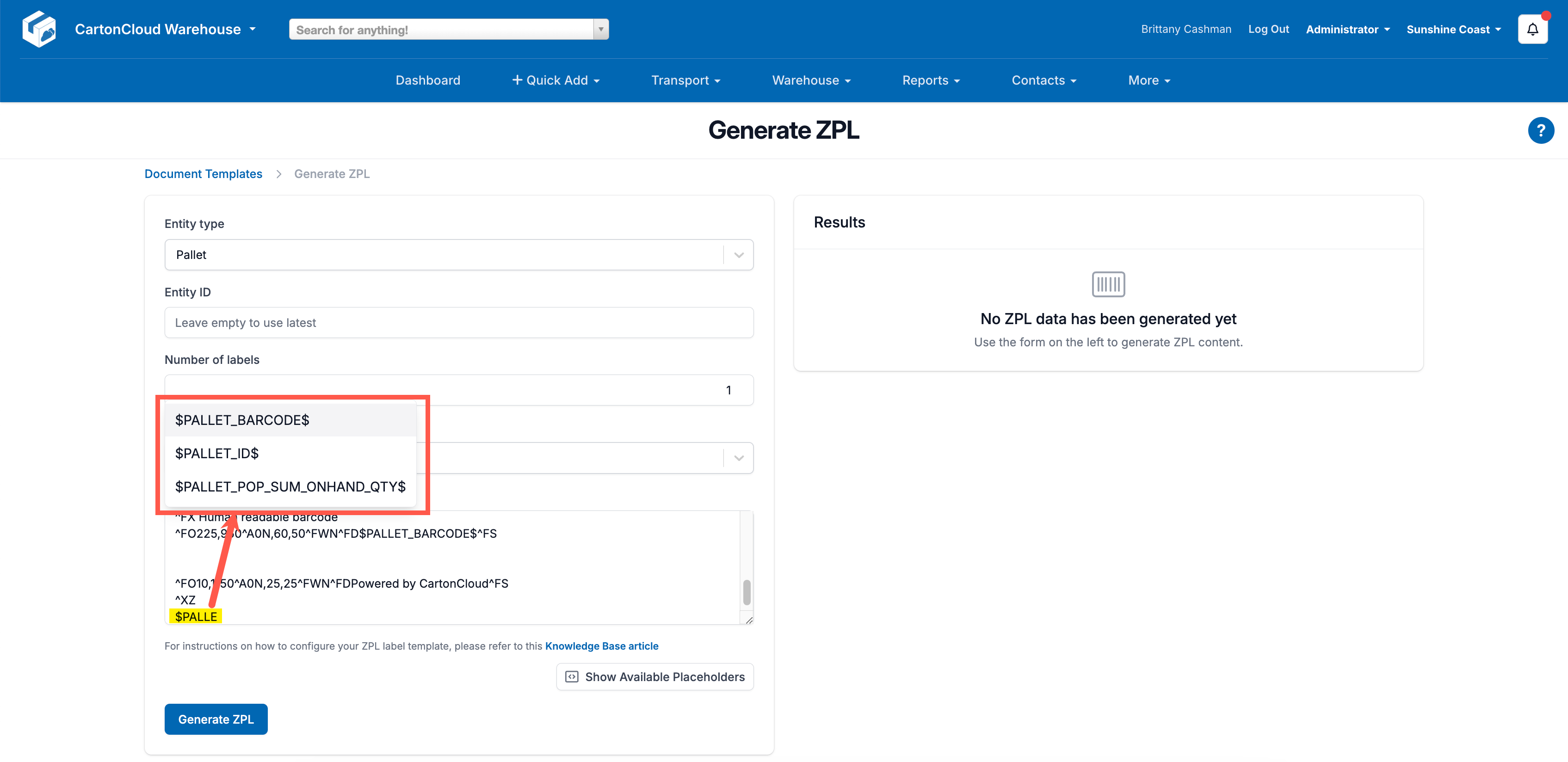
Task: Click the help question mark icon
Action: tap(1541, 129)
